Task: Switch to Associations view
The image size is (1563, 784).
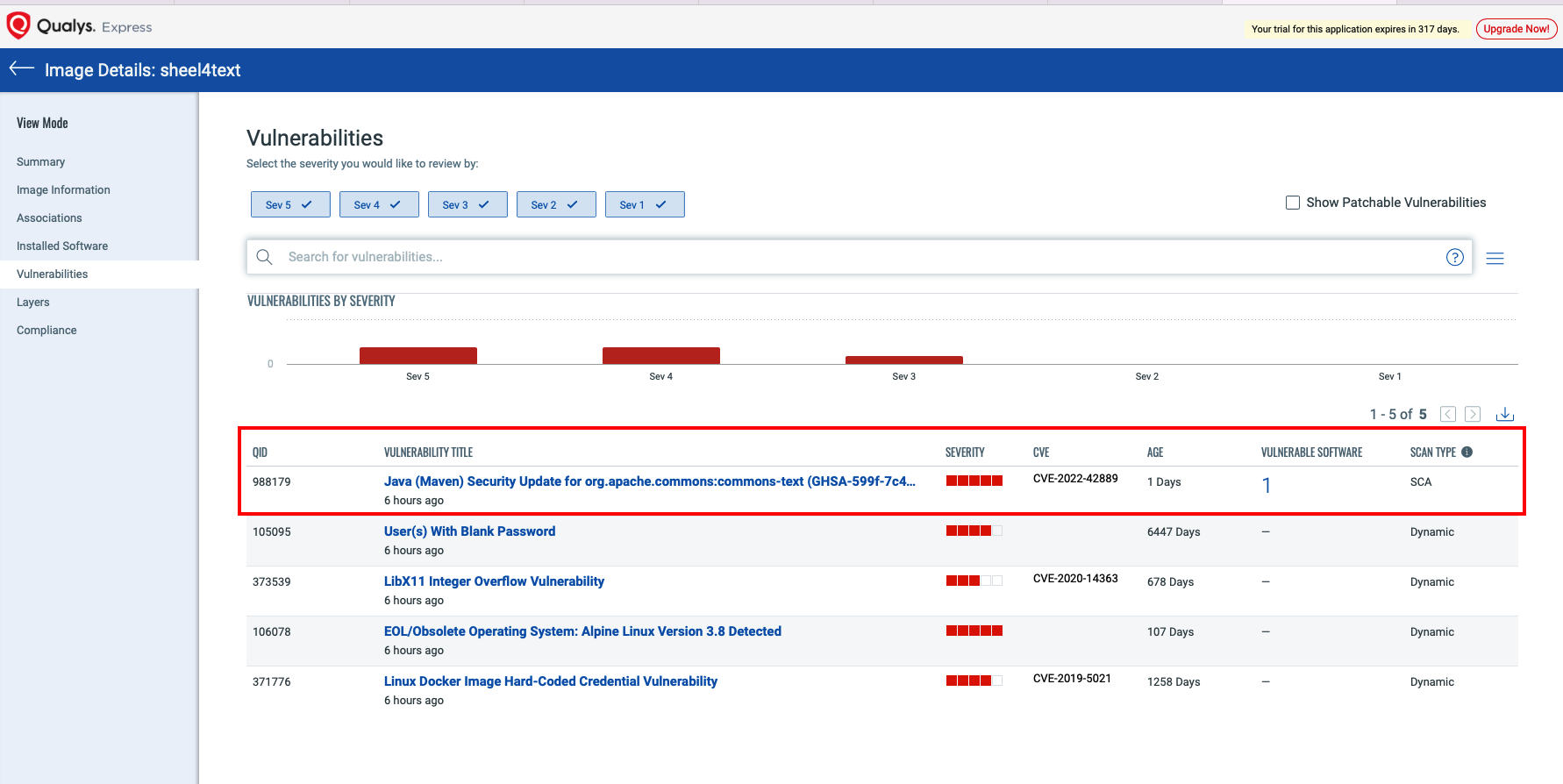Action: coord(49,218)
